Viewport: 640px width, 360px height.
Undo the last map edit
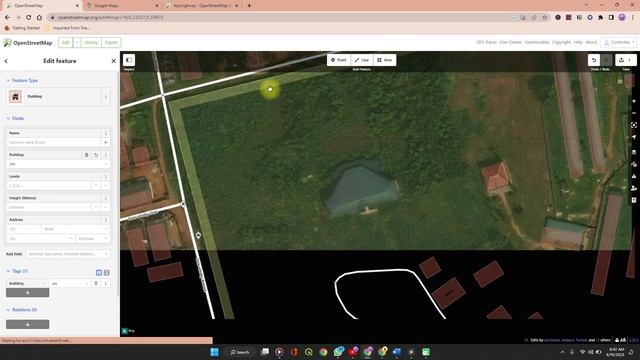[594, 60]
